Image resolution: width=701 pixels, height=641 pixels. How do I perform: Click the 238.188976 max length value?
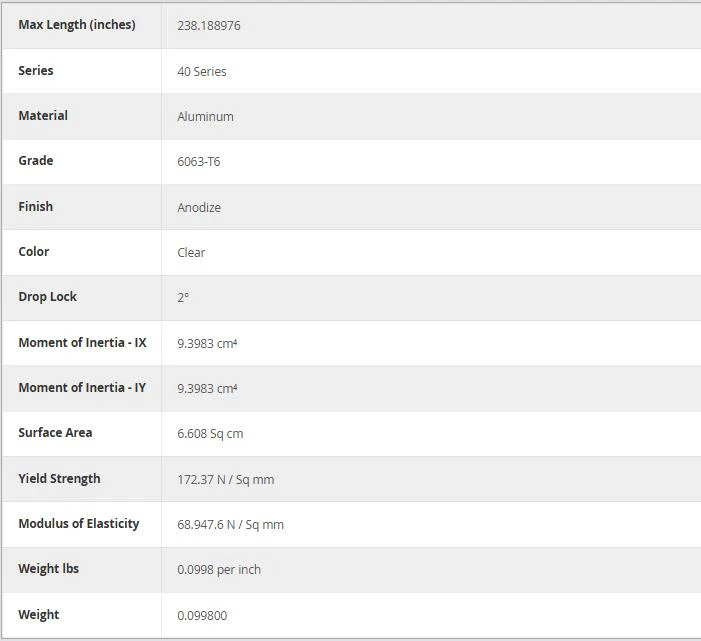pos(209,25)
